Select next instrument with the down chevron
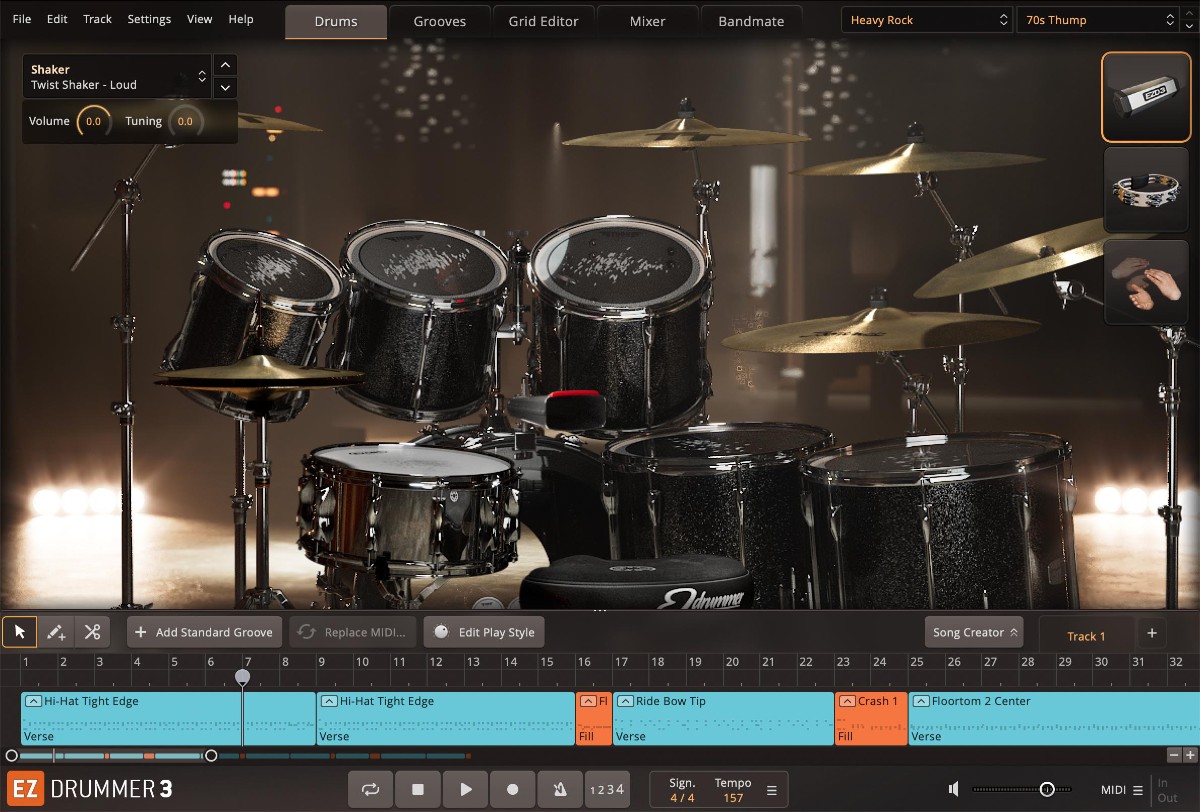The height and width of the screenshot is (812, 1200). click(226, 87)
